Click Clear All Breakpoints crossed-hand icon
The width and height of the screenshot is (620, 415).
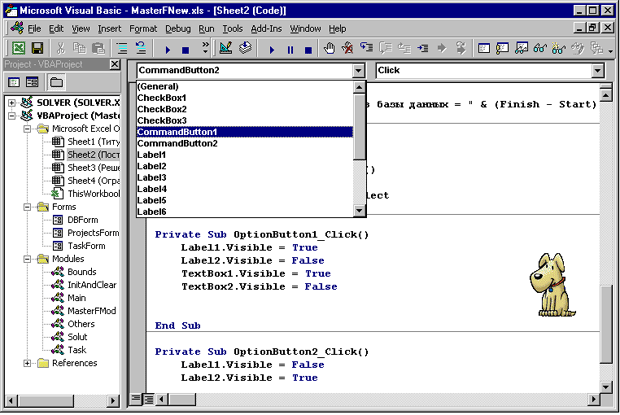click(348, 48)
